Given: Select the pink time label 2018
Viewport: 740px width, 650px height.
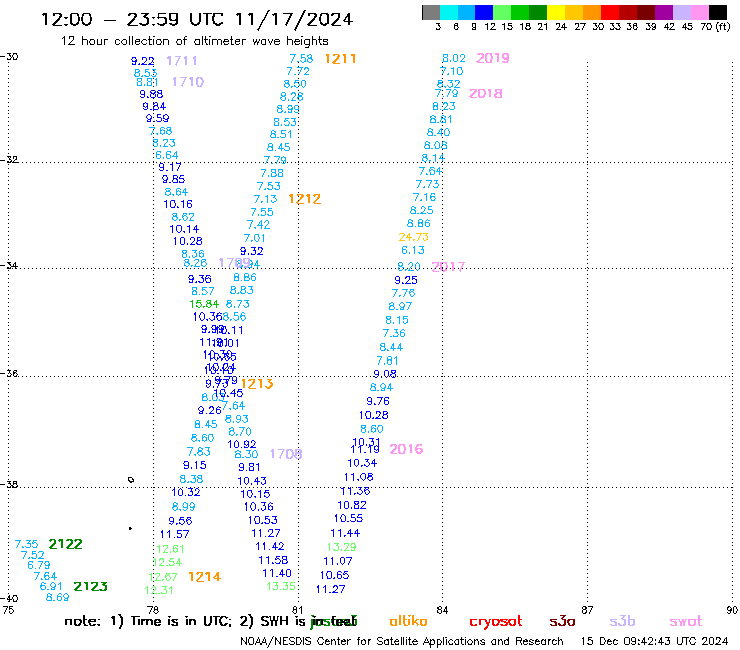Looking at the screenshot, I should (486, 93).
